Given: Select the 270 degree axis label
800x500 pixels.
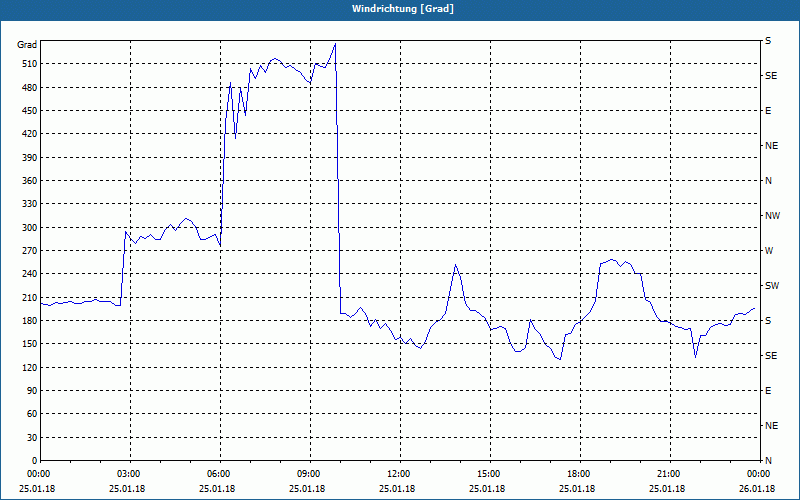Looking at the screenshot, I should [30, 251].
